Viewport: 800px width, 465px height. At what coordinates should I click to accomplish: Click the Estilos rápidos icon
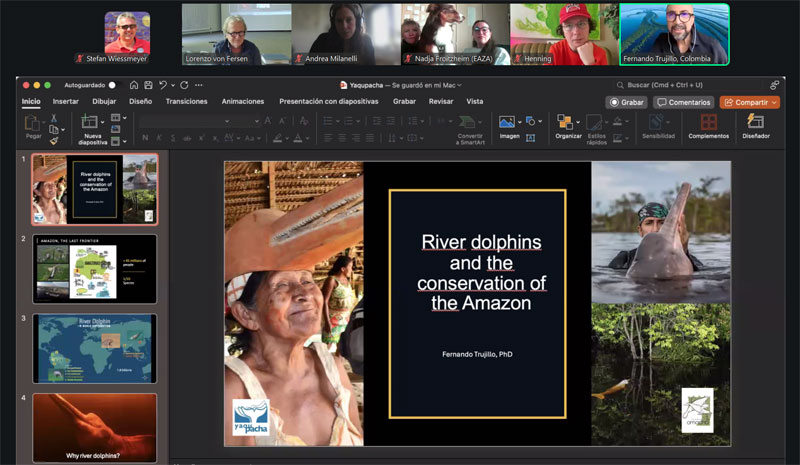[x=593, y=123]
